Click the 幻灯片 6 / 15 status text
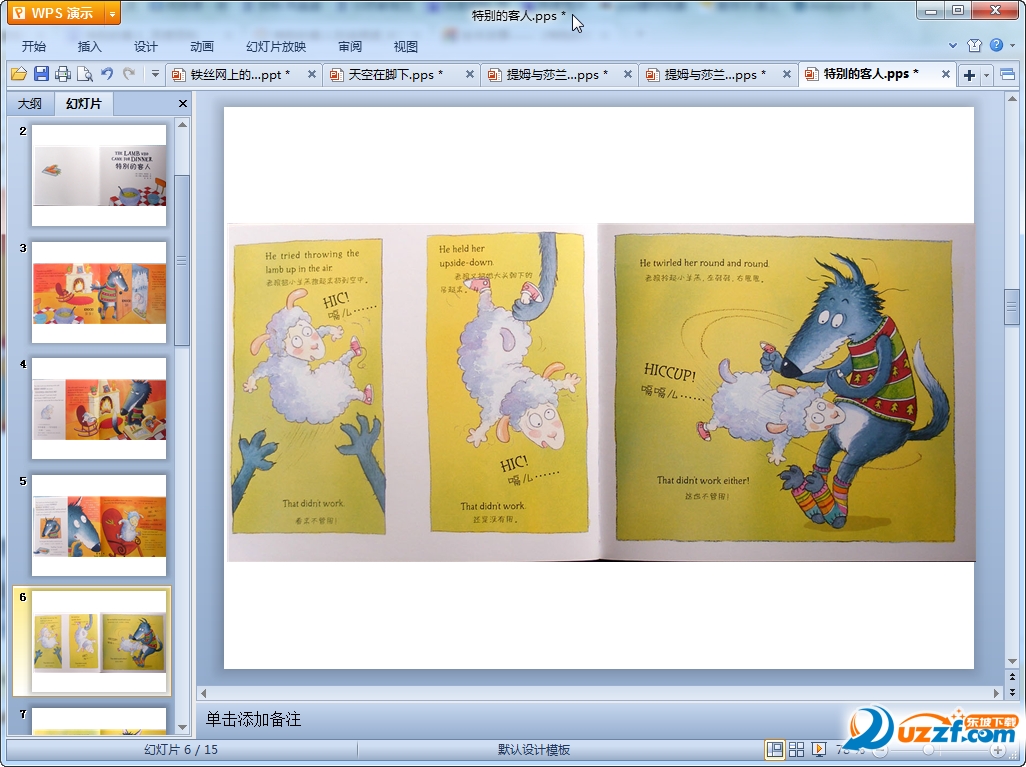Viewport: 1026px width, 767px height. click(x=181, y=749)
